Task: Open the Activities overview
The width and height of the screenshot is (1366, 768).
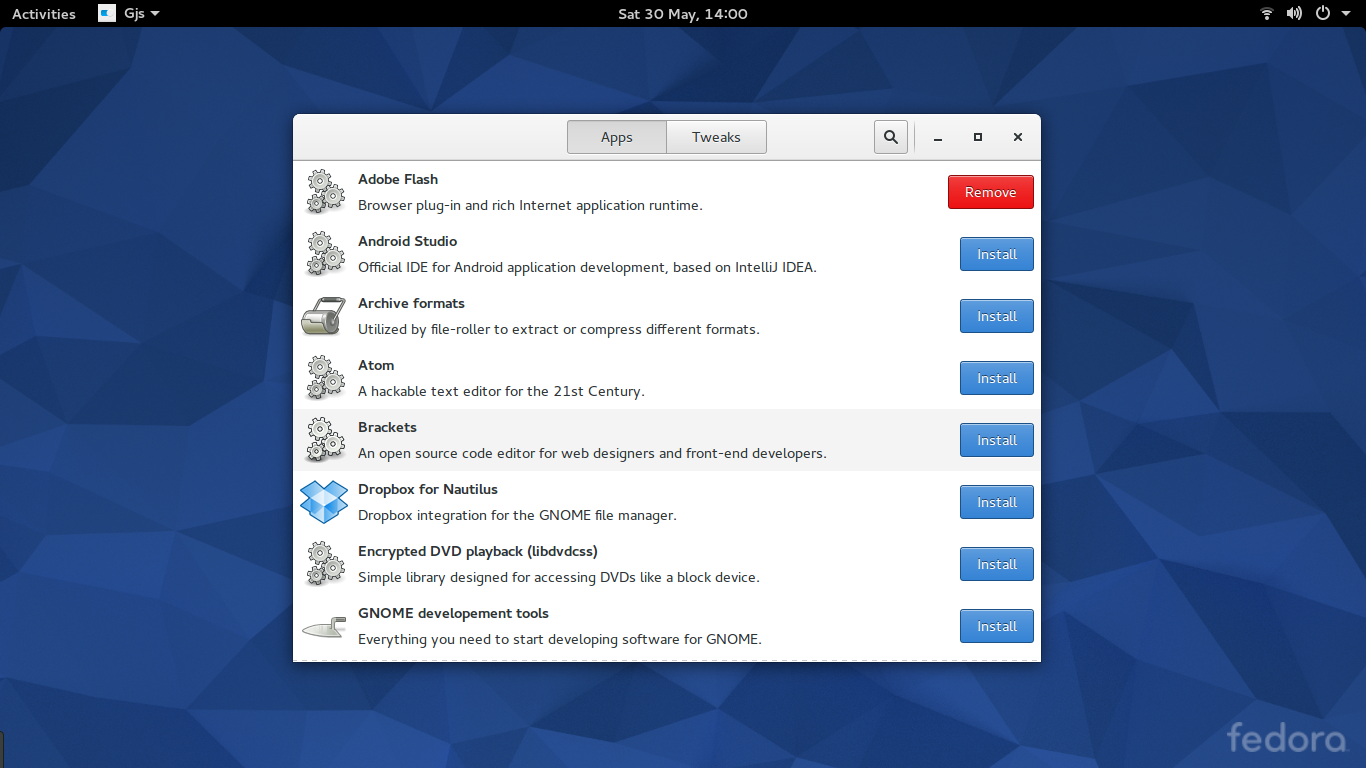Action: (x=44, y=13)
